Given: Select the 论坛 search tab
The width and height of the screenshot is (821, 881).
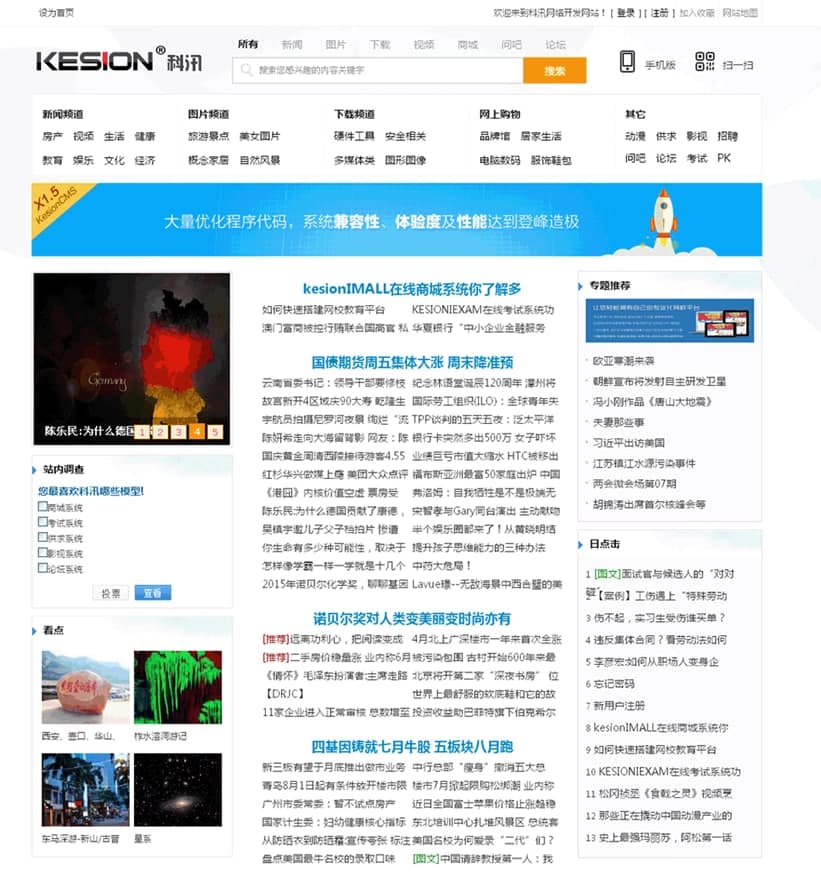Looking at the screenshot, I should pyautogui.click(x=555, y=44).
